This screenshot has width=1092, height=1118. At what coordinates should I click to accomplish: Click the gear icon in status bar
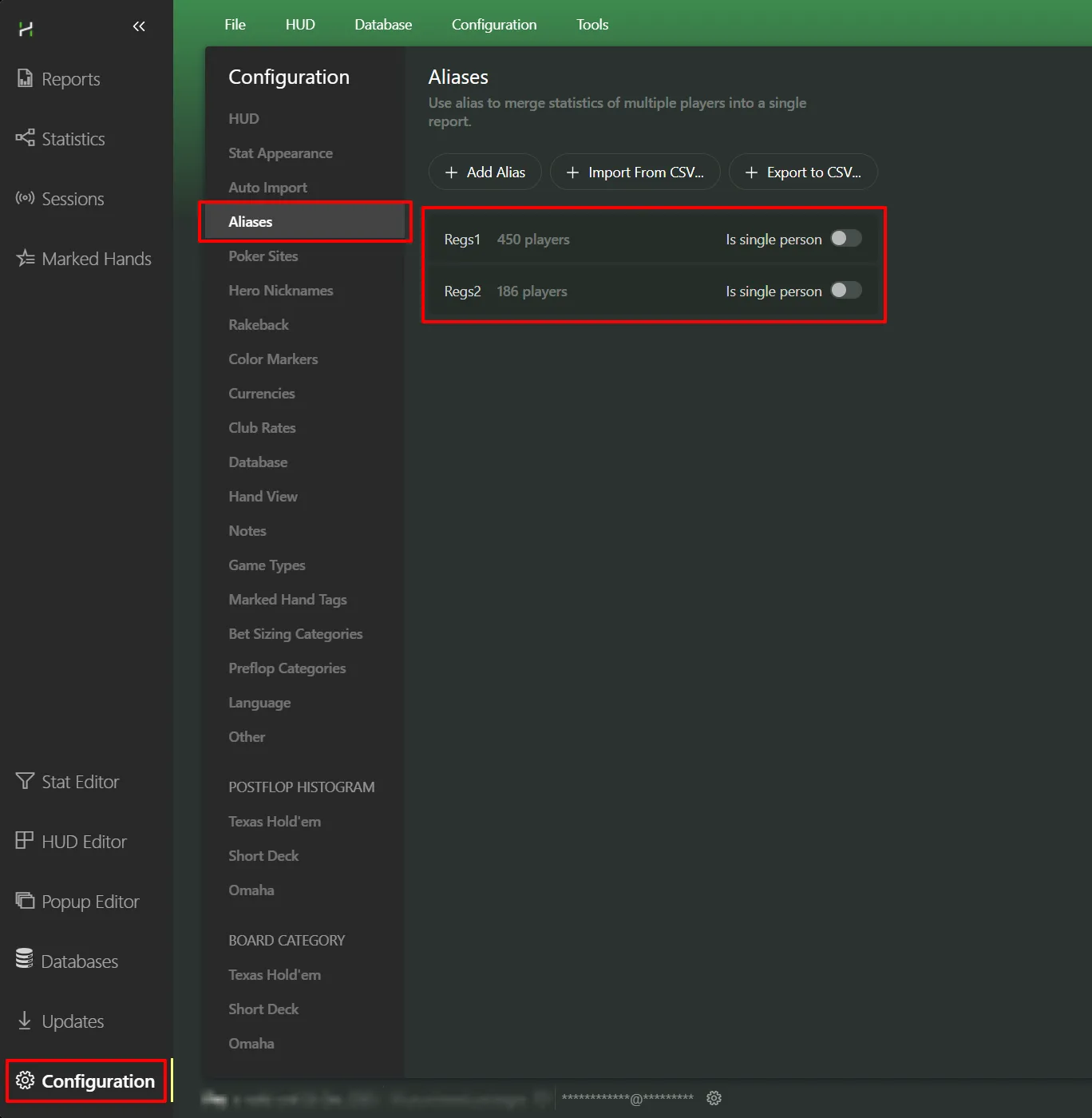point(714,1098)
